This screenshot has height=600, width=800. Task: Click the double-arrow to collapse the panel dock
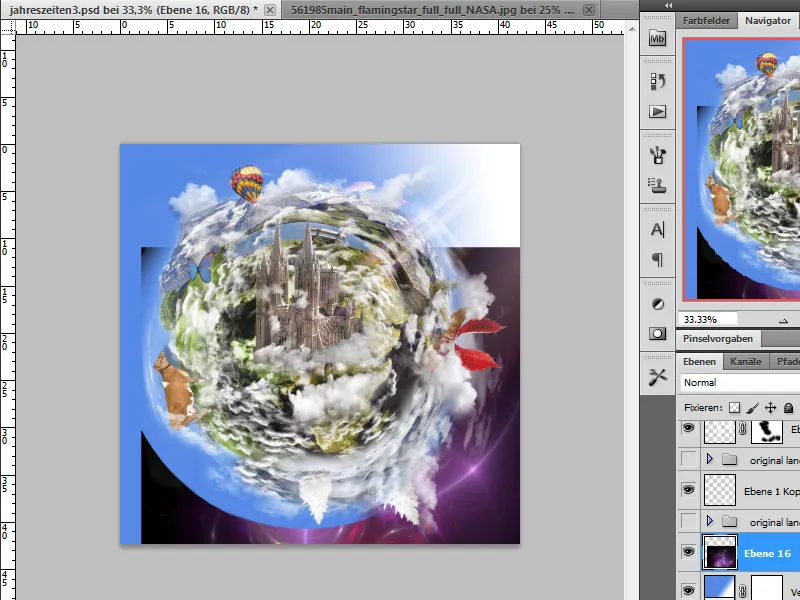[x=668, y=5]
